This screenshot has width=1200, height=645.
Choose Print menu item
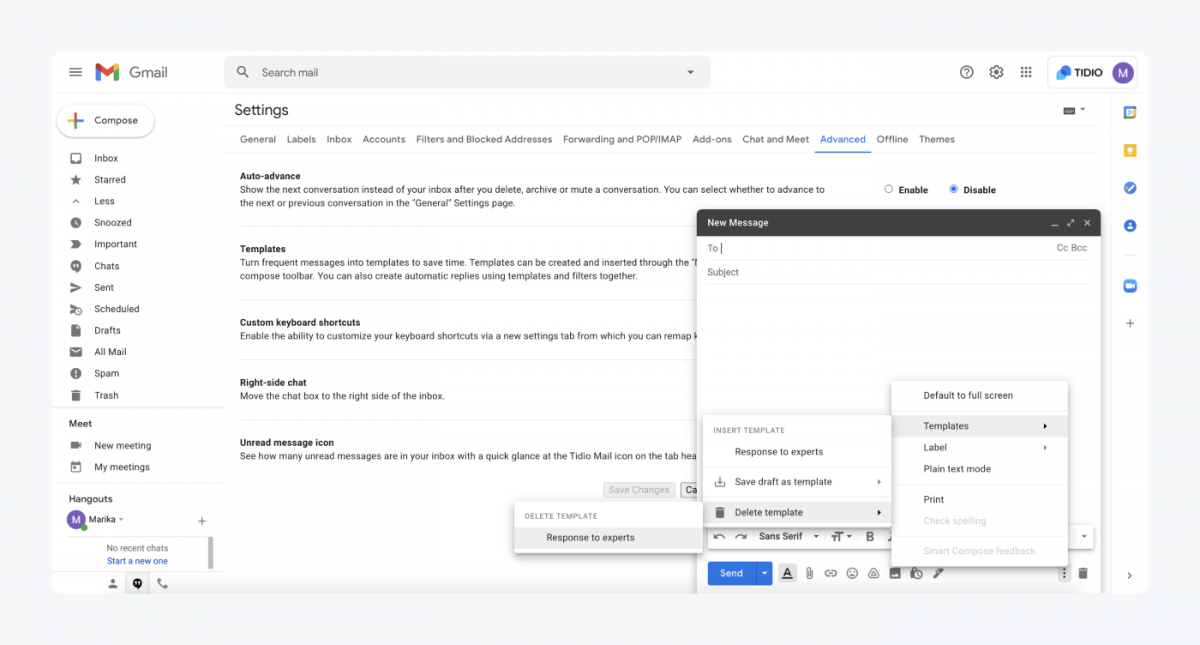tap(979, 499)
